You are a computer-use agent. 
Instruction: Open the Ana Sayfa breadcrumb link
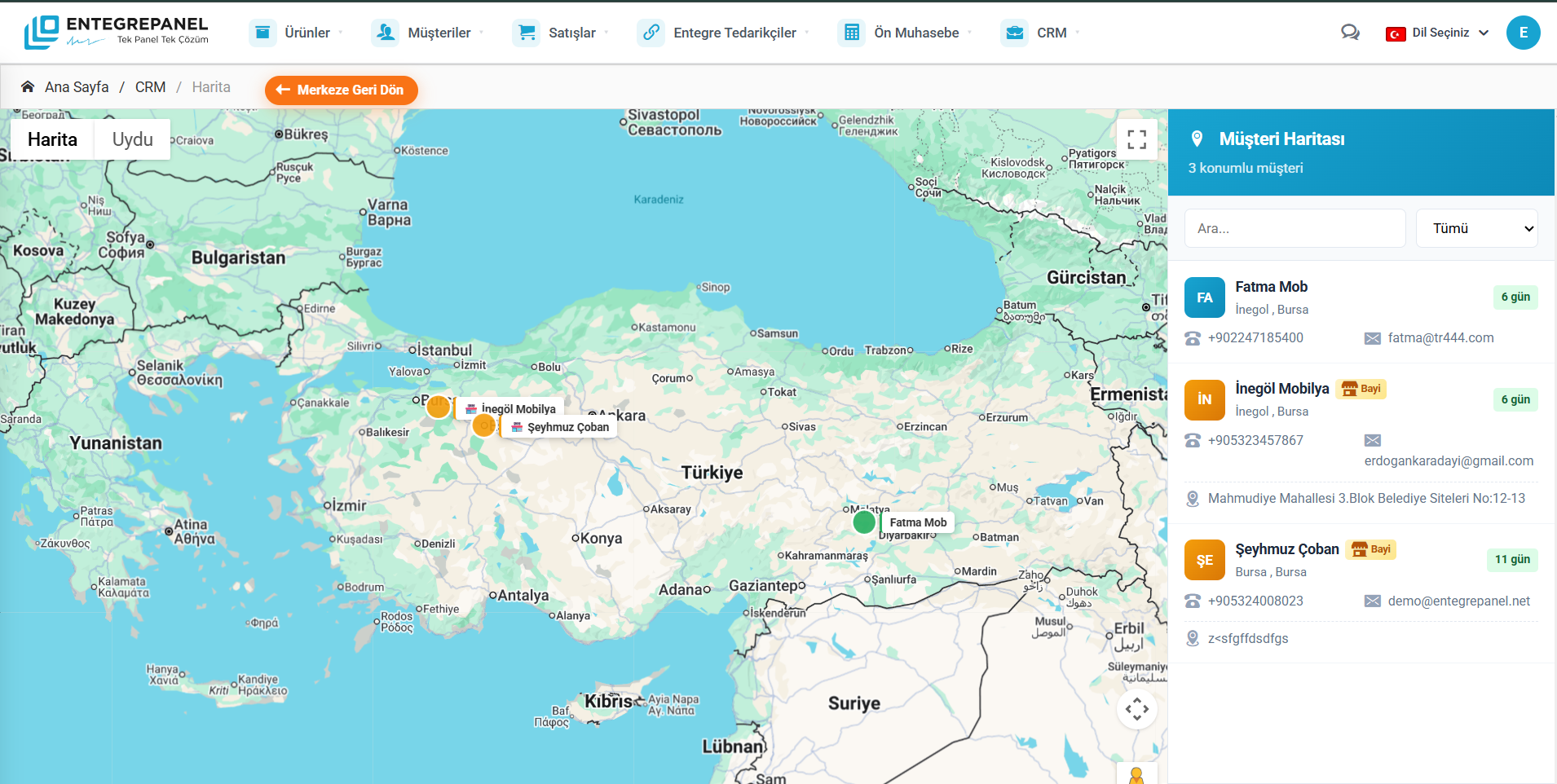[77, 86]
